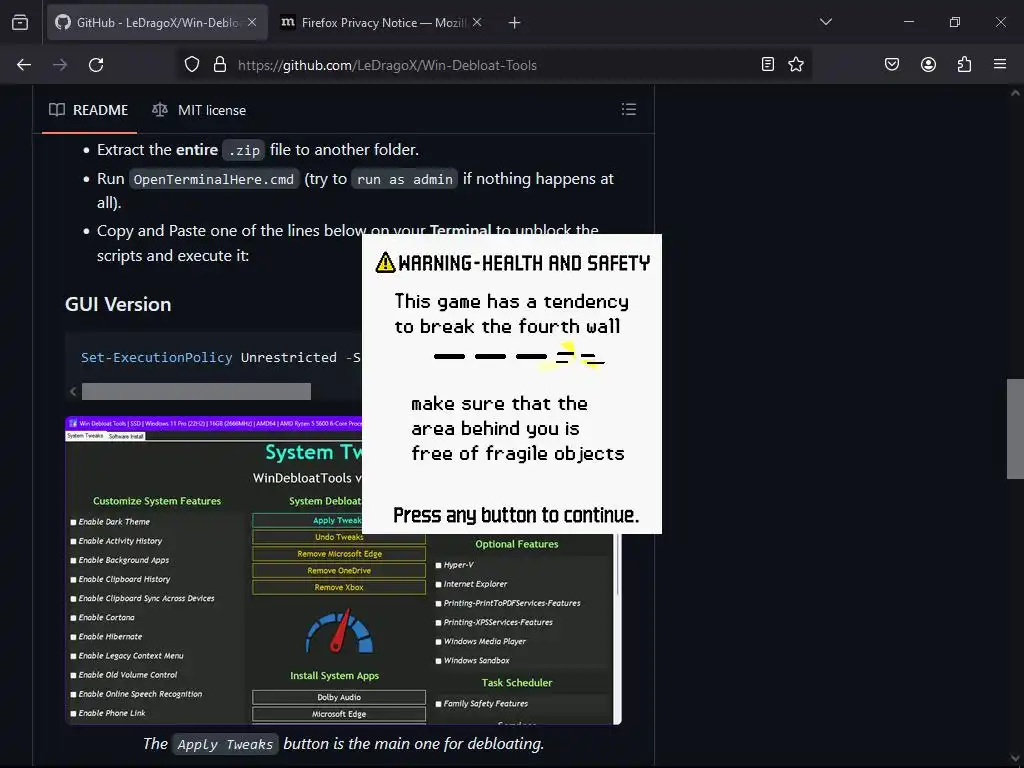This screenshot has width=1024, height=768.
Task: Click the GUI Version heading
Action: pyautogui.click(x=118, y=304)
